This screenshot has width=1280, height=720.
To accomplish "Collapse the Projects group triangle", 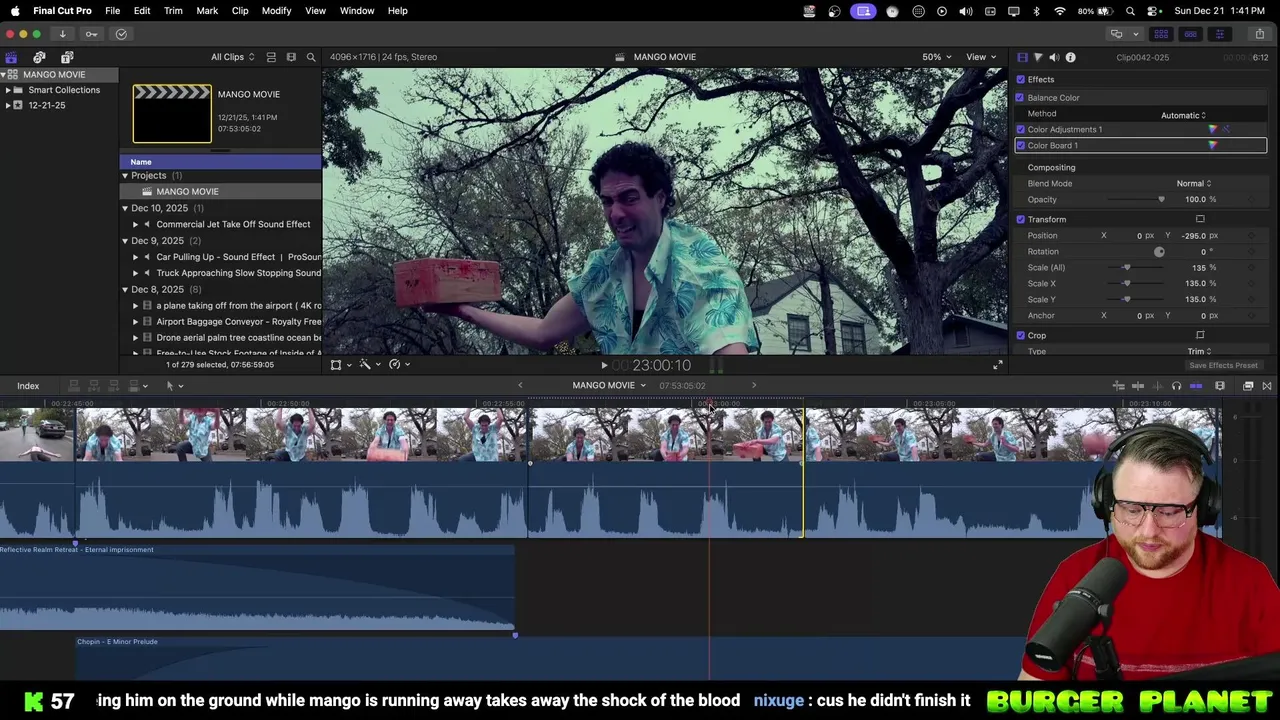I will coord(125,176).
